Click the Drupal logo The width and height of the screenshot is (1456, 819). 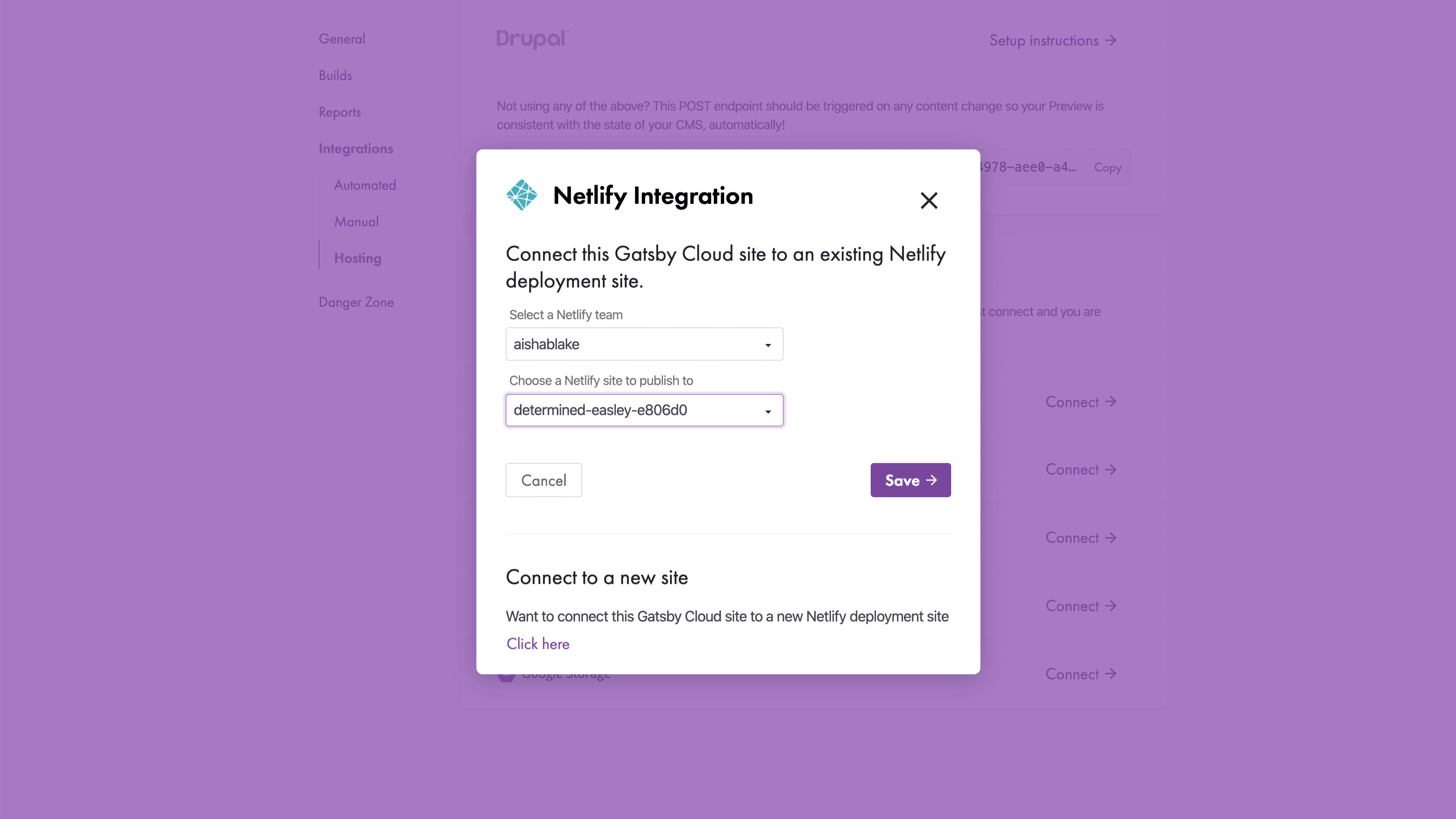pos(532,39)
